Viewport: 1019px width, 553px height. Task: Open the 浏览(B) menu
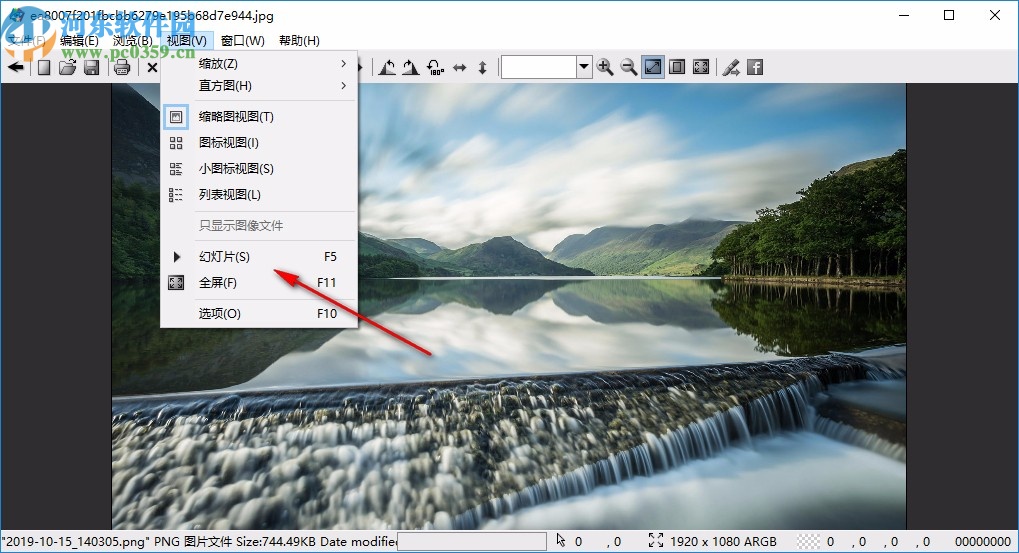coord(133,40)
